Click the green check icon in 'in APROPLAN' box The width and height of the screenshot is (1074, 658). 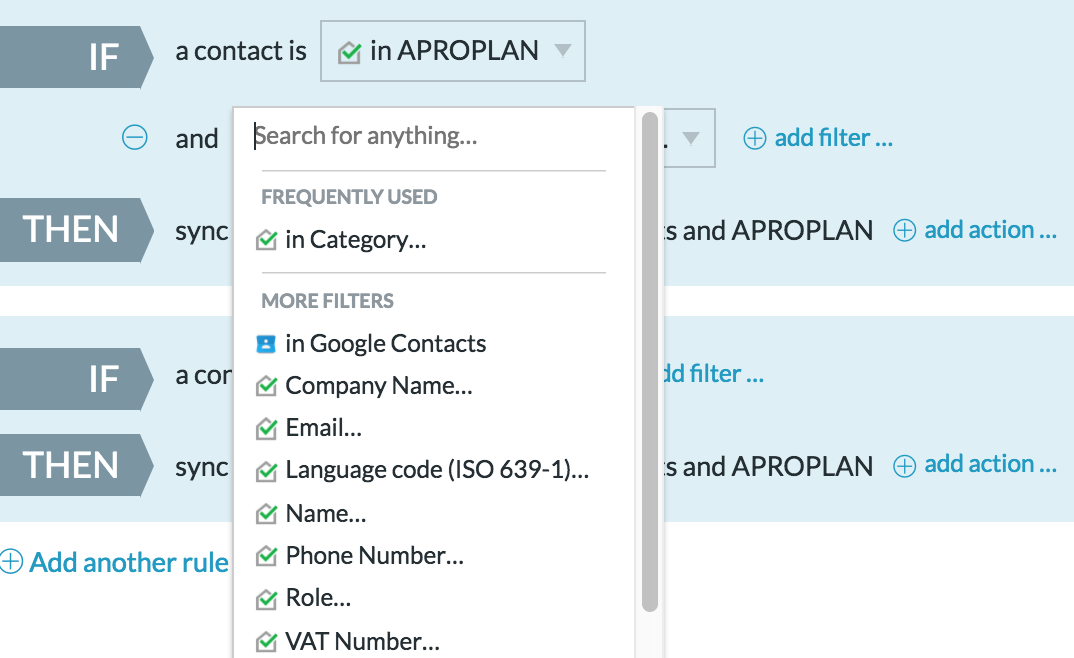[349, 52]
